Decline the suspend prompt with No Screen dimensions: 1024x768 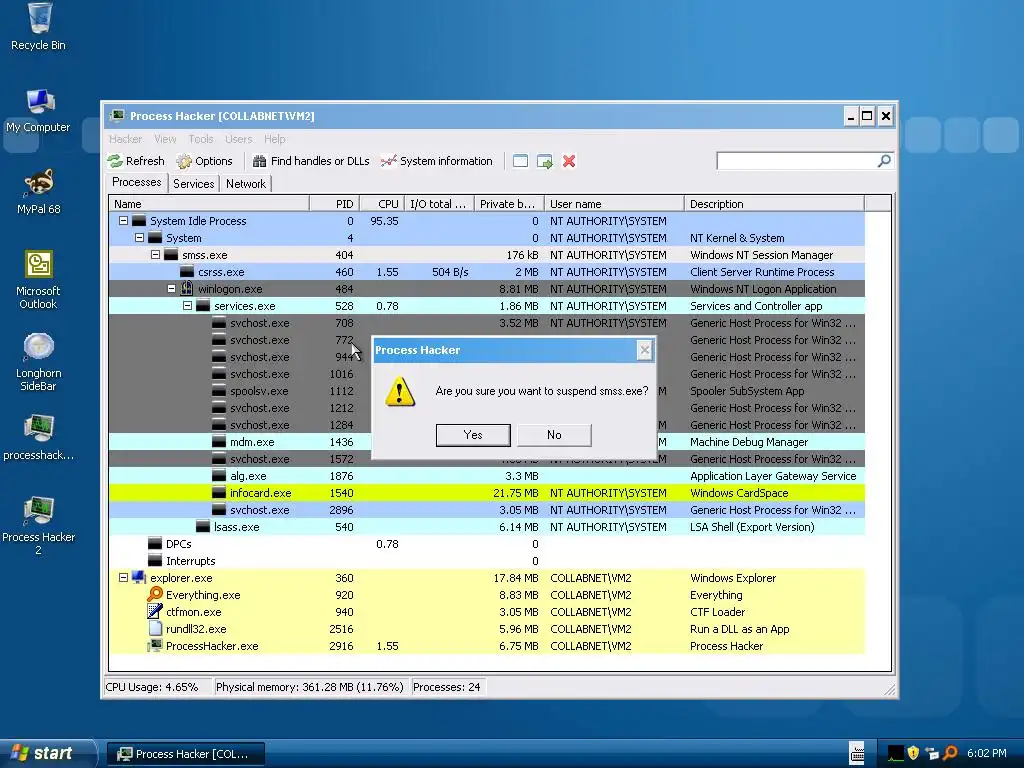[554, 435]
